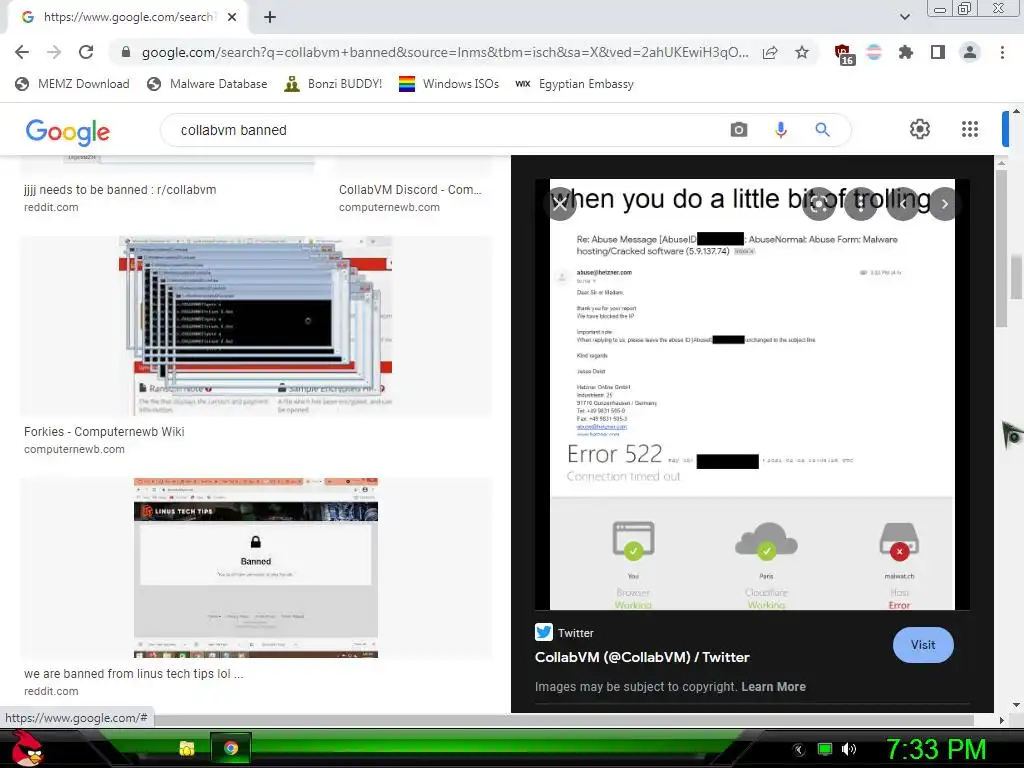Expand the tab search dropdown arrow

tap(904, 17)
